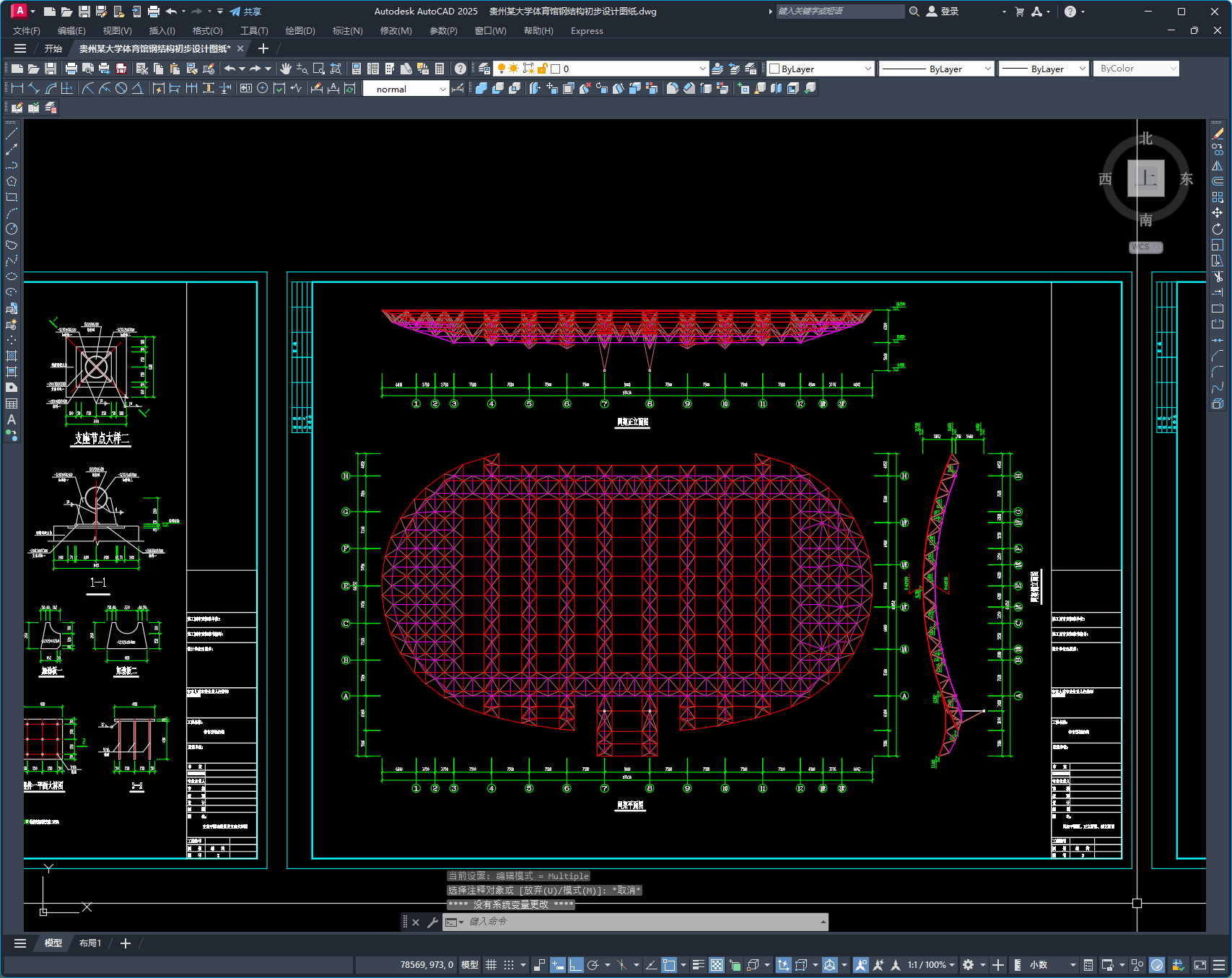Click the Customize wrench icon at command line

click(x=432, y=922)
